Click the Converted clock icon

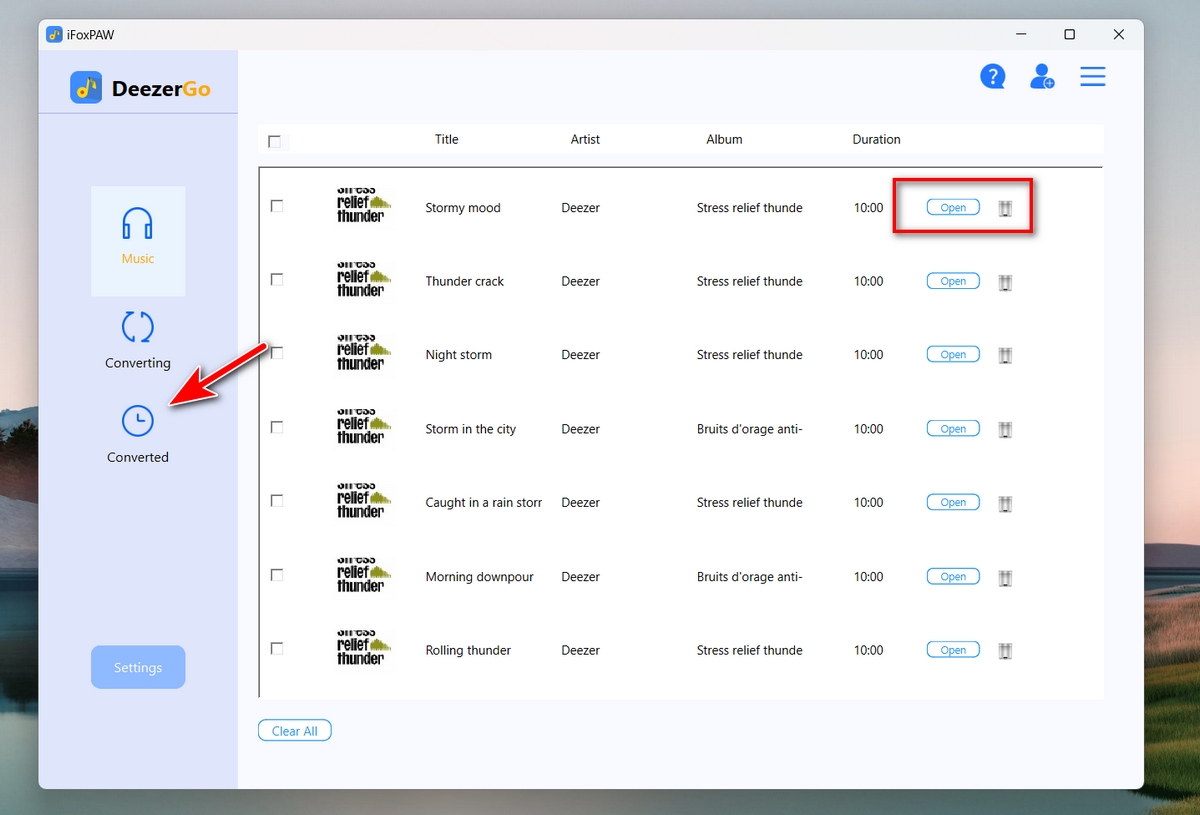pos(137,420)
